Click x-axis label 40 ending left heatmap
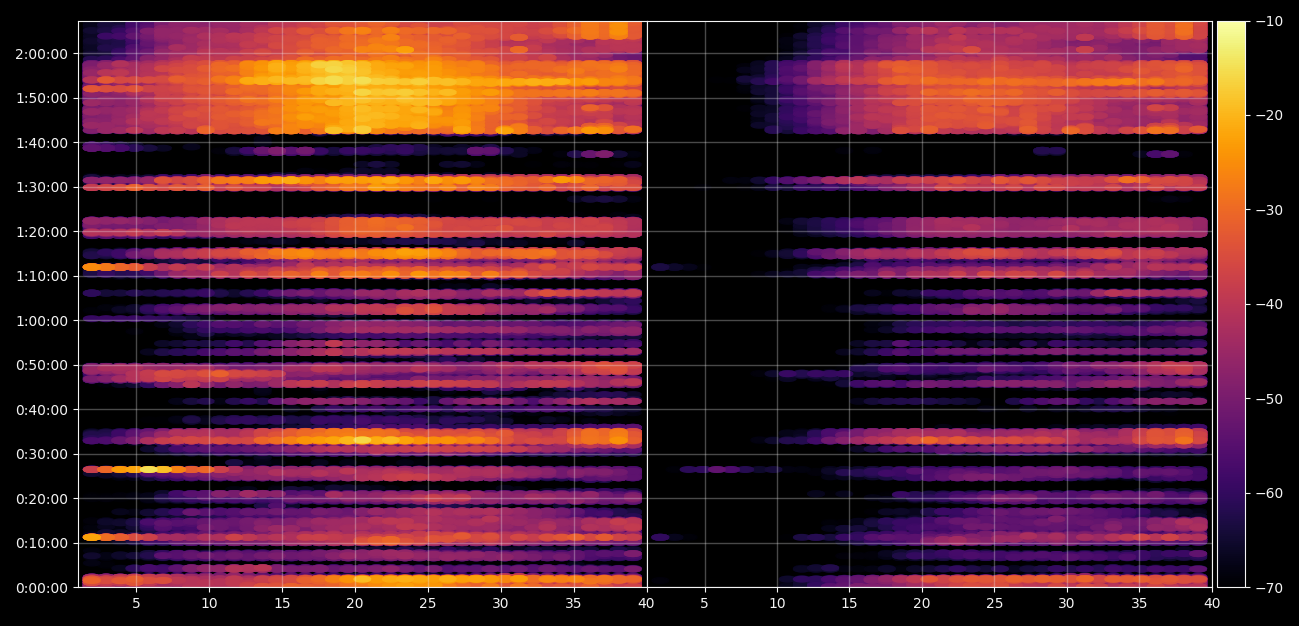 point(646,604)
